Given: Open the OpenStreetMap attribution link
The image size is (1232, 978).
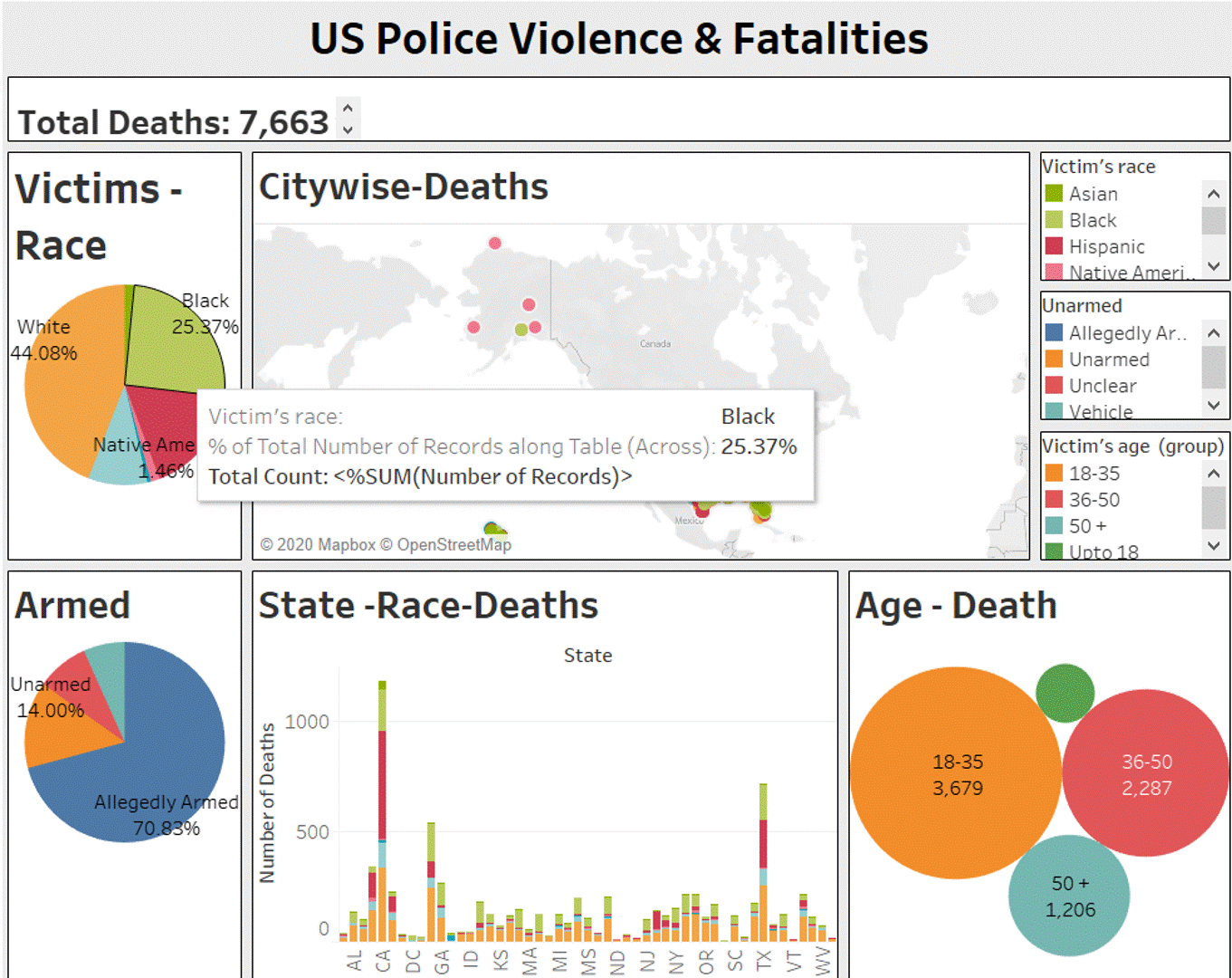Looking at the screenshot, I should [x=454, y=544].
